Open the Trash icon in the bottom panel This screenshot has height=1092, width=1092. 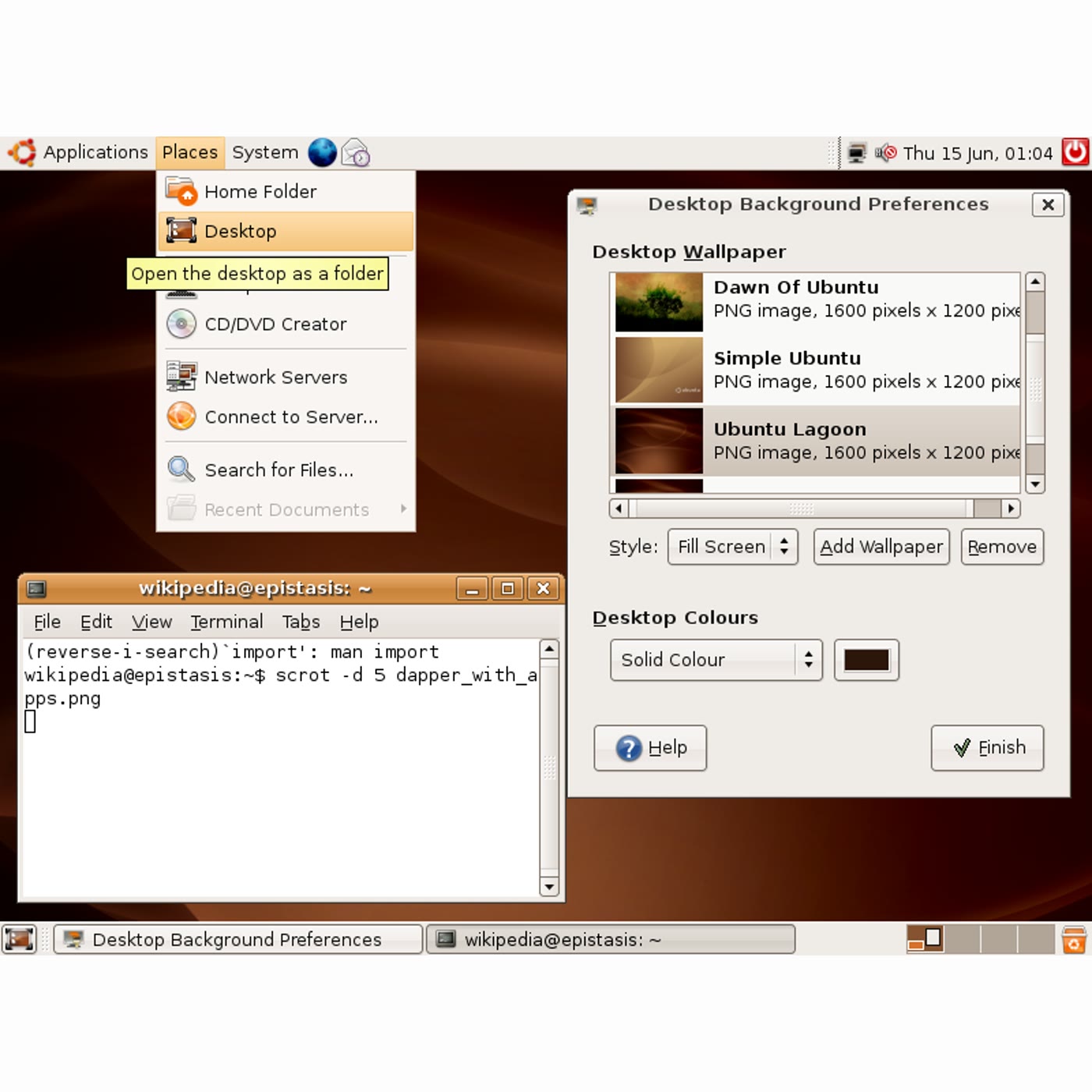click(x=1074, y=939)
